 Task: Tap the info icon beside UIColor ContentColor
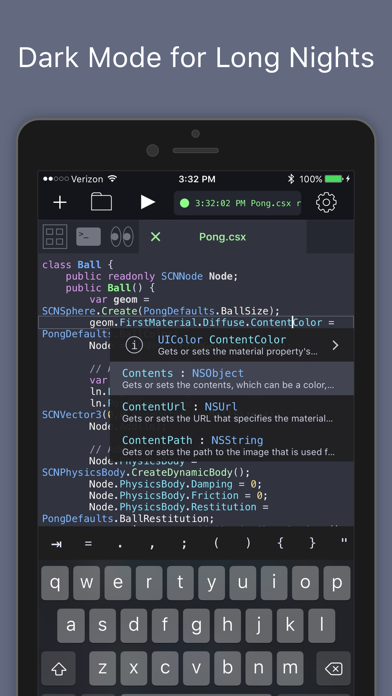pos(134,345)
